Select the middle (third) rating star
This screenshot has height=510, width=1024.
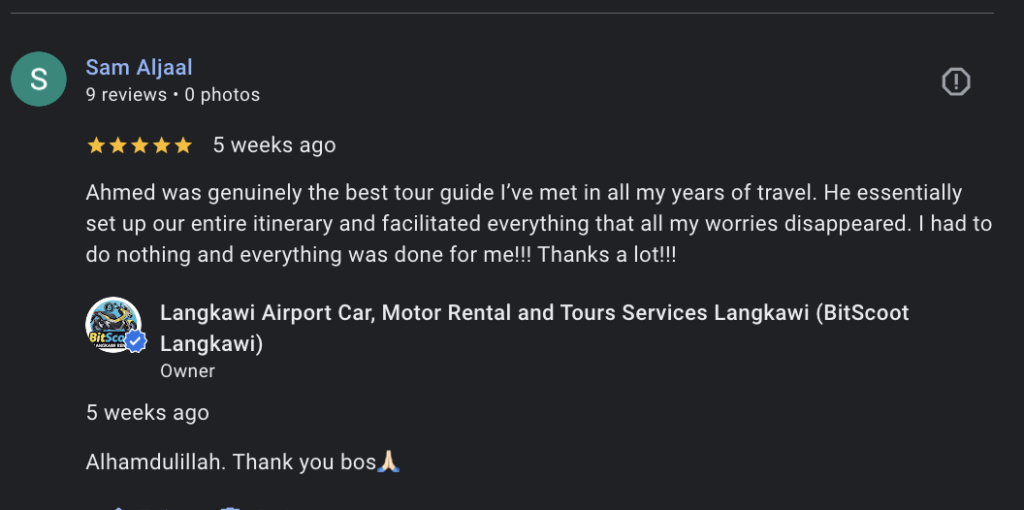[139, 146]
